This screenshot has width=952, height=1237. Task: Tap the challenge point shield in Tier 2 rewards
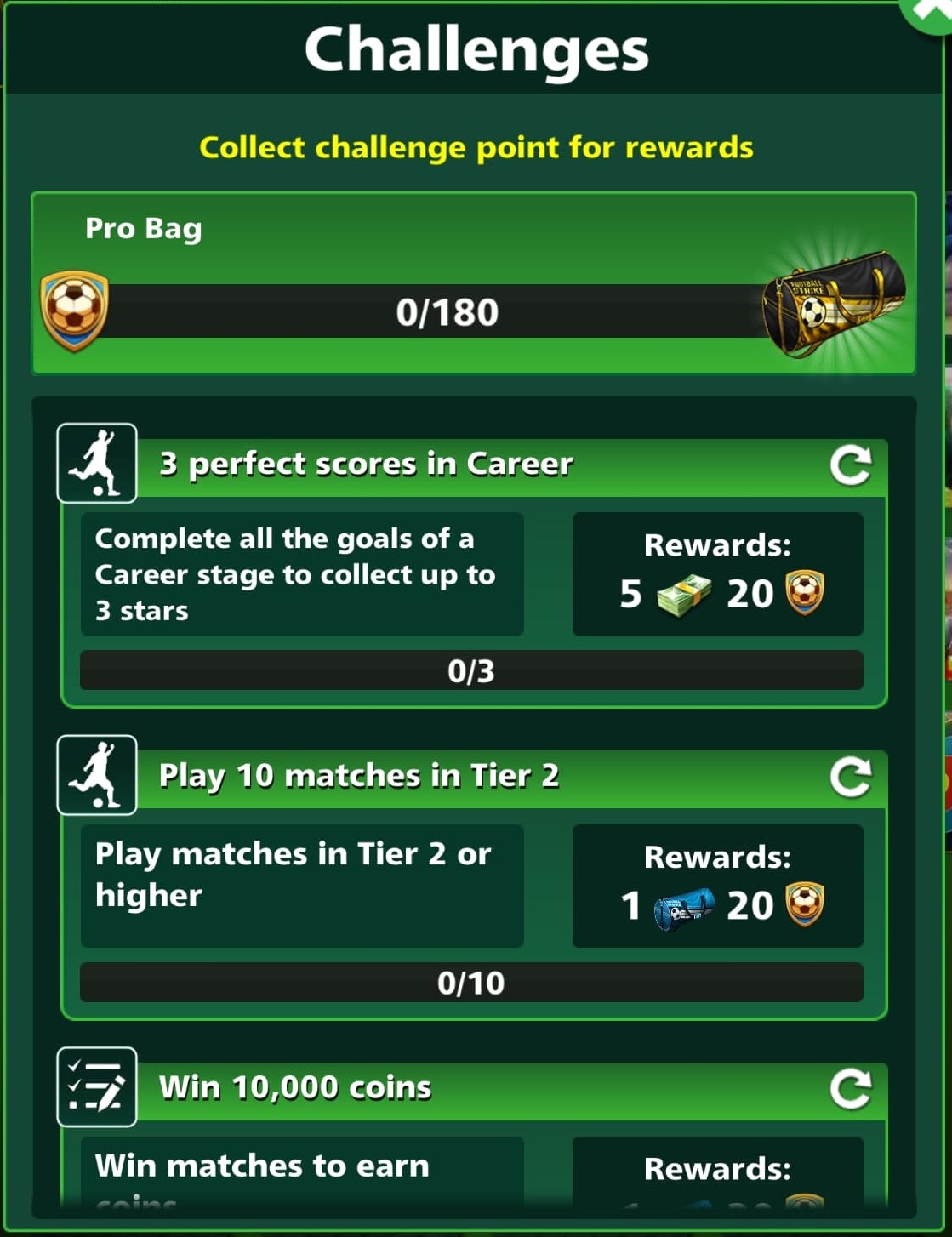point(804,905)
